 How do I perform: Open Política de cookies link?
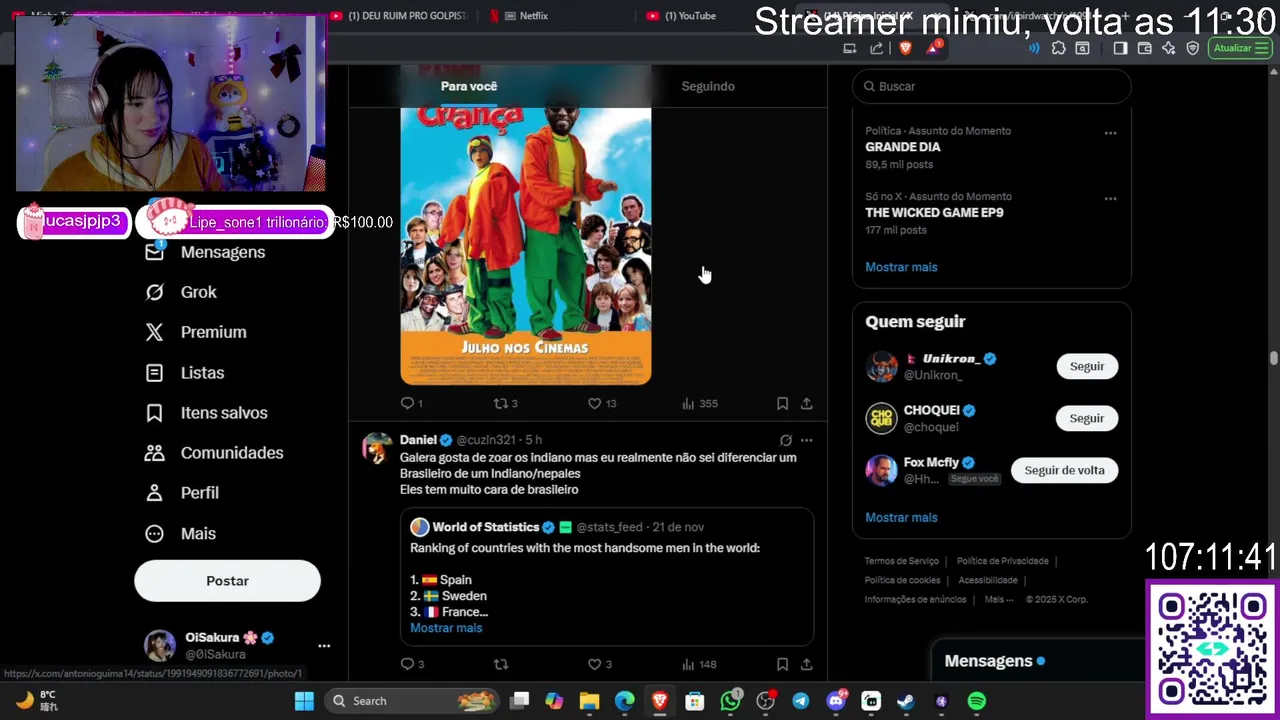click(902, 580)
